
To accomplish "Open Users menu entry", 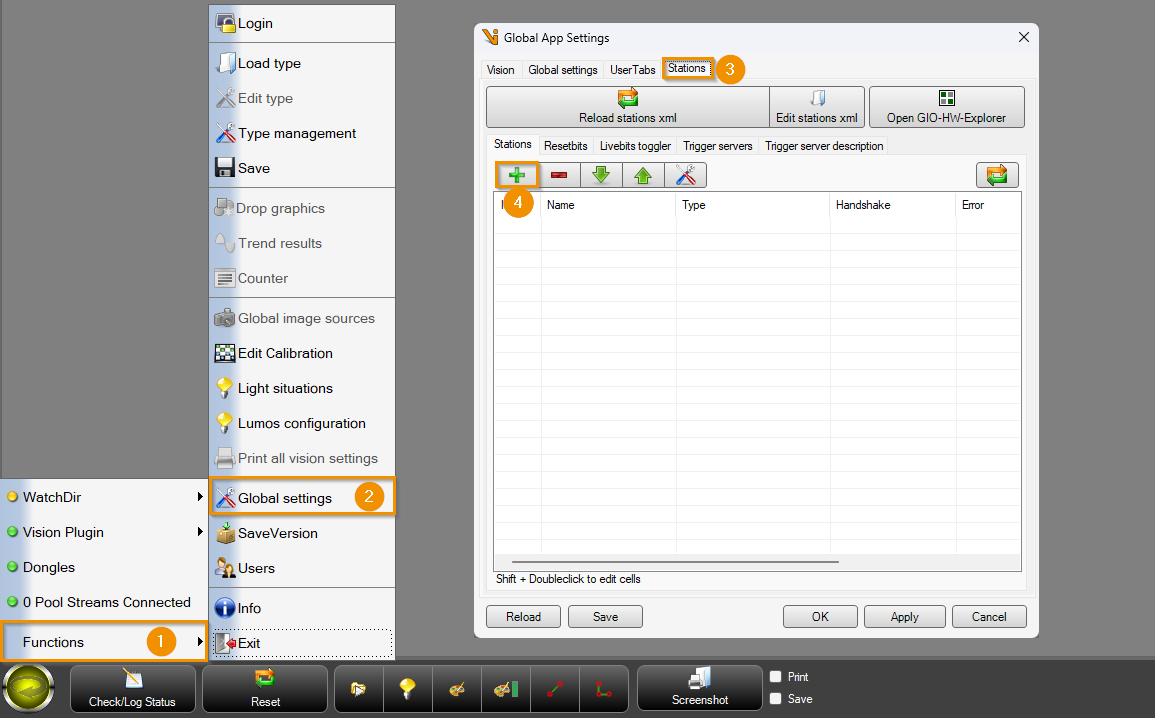I will coord(302,569).
